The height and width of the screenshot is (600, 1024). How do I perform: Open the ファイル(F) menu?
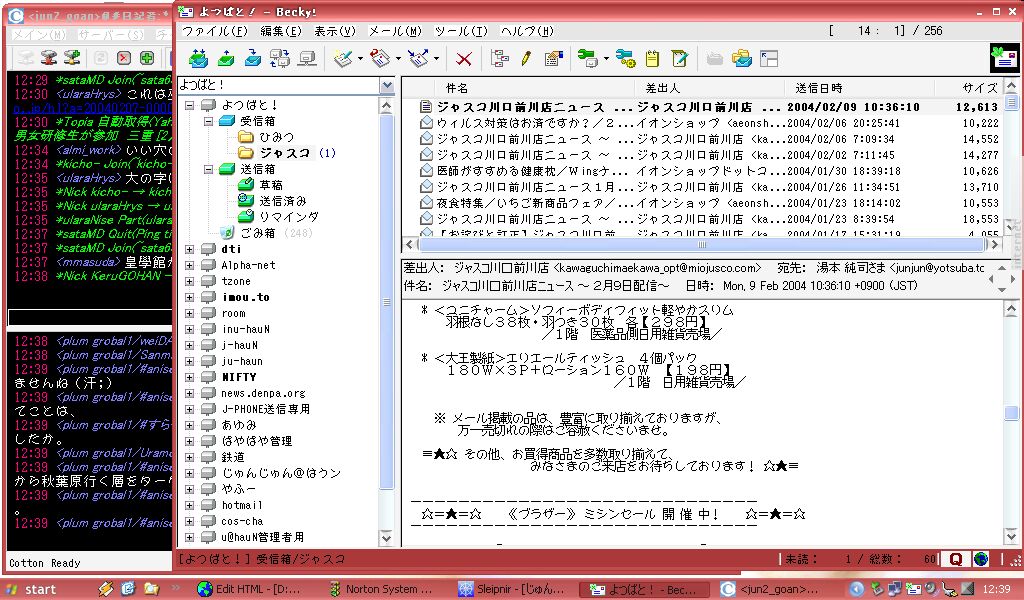coord(215,31)
